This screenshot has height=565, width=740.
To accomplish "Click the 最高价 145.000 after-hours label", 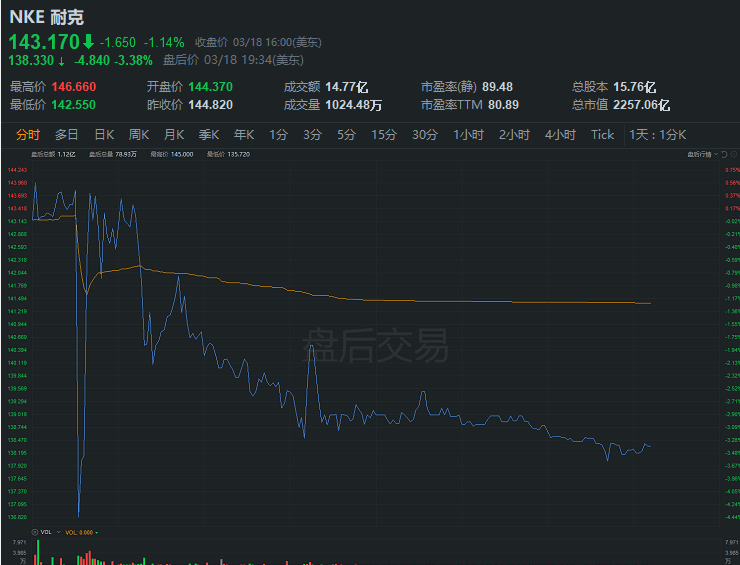I will pyautogui.click(x=171, y=154).
